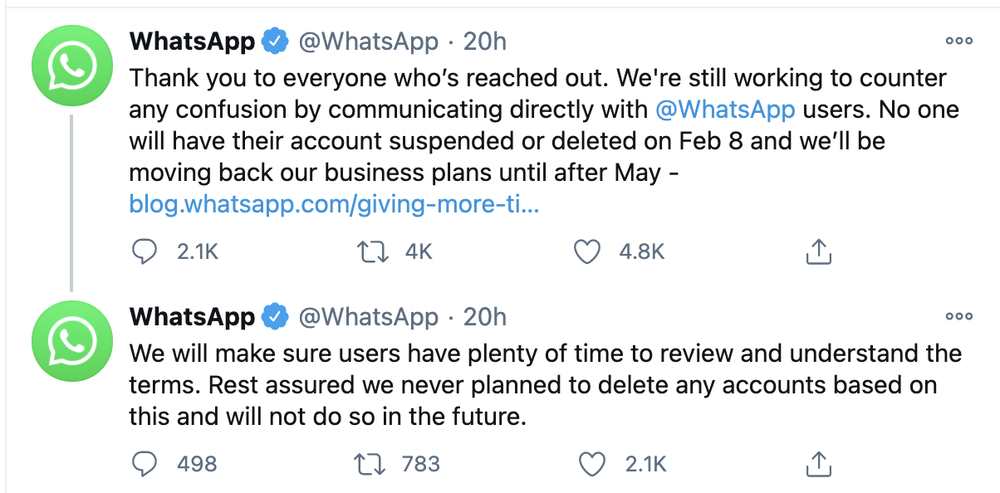Image resolution: width=1000 pixels, height=493 pixels.
Task: Open the blog.whatsapp.com link
Action: click(x=334, y=205)
